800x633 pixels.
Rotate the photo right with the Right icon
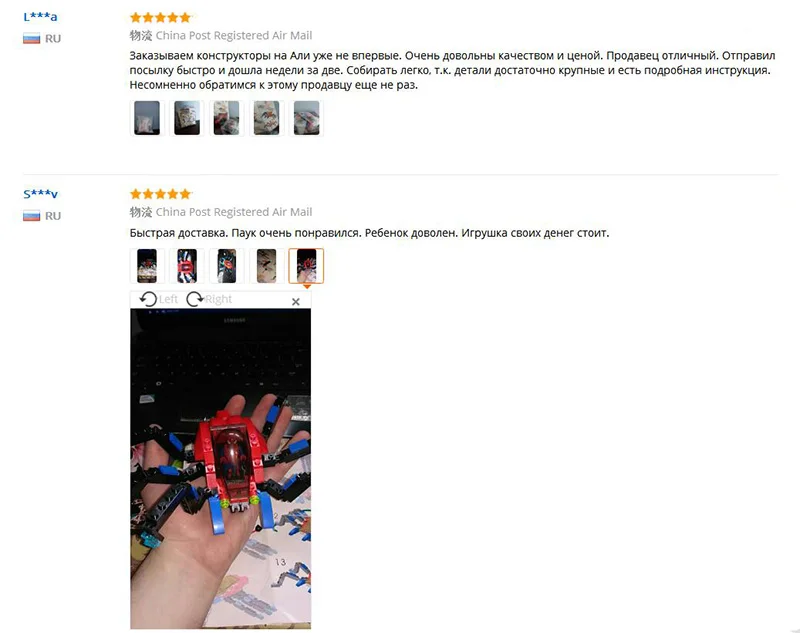209,299
